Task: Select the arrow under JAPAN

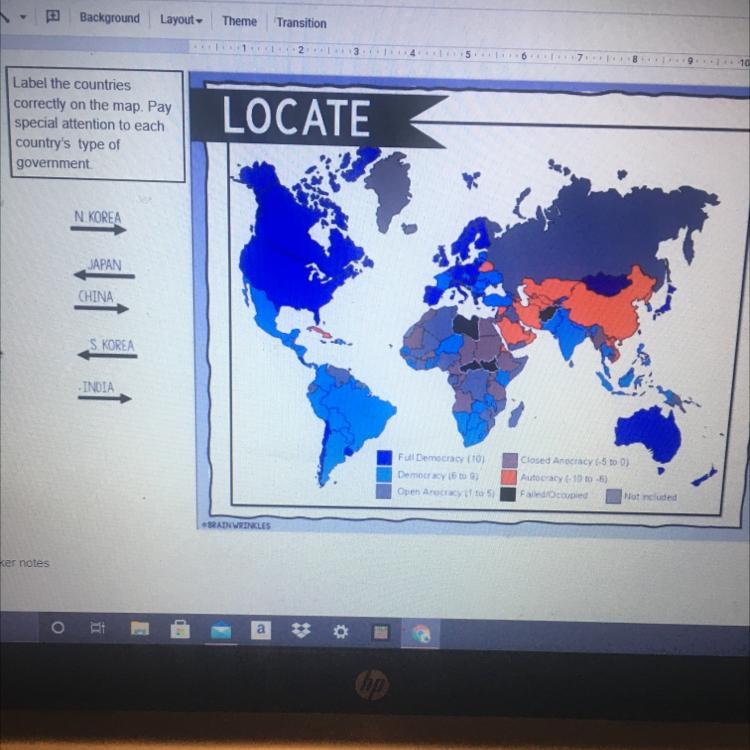Action: [x=104, y=275]
